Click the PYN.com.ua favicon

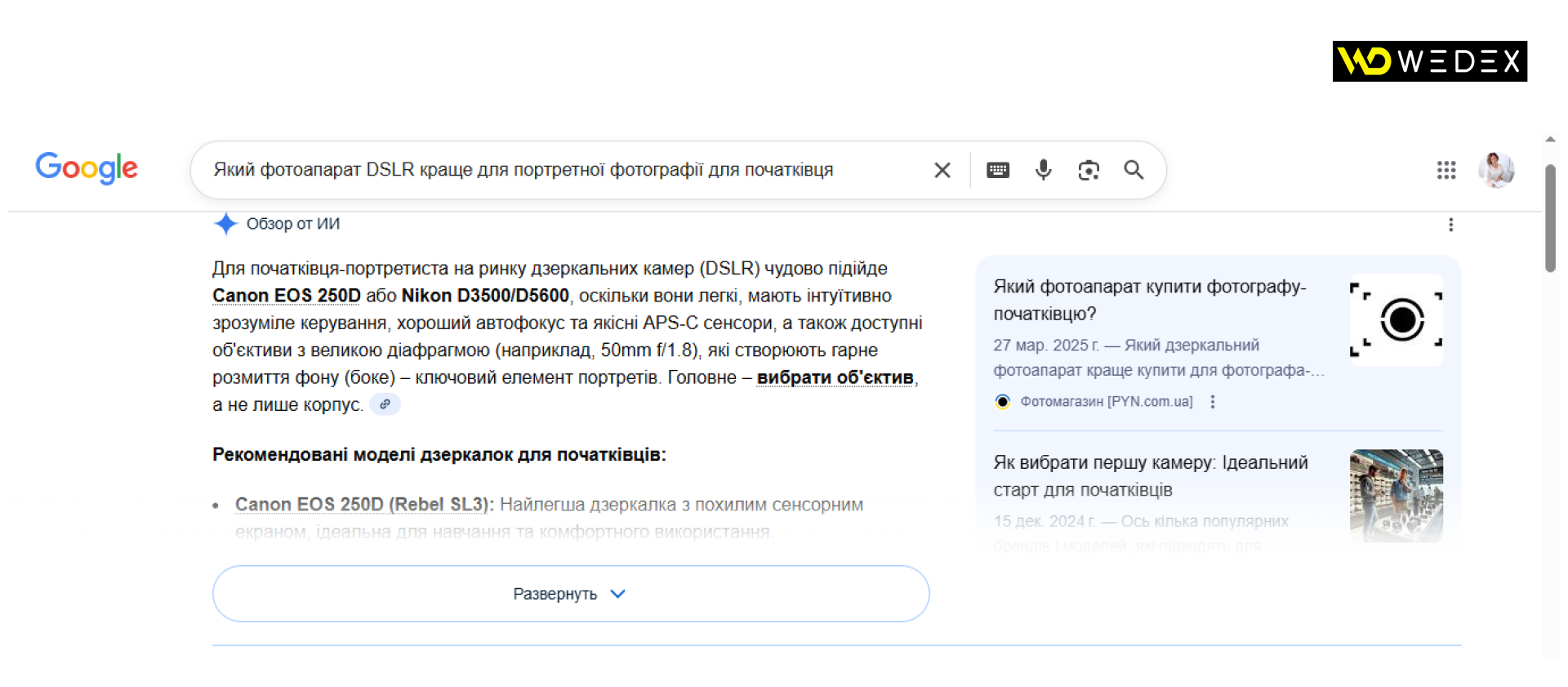pos(1002,402)
